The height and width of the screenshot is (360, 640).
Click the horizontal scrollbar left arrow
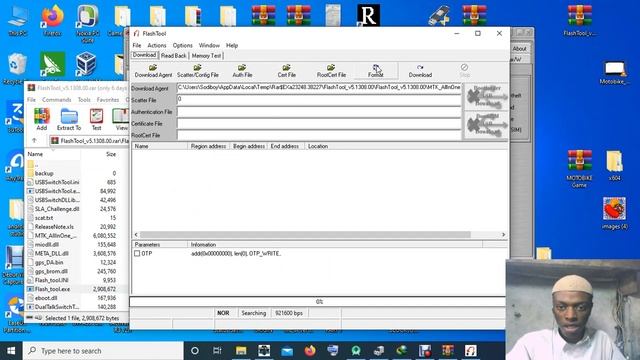click(136, 235)
